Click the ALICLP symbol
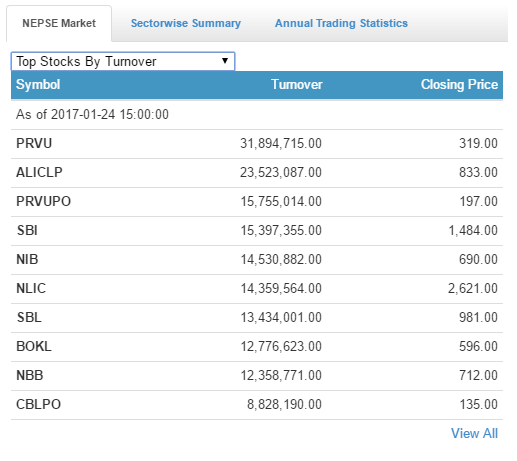The image size is (517, 461). [x=39, y=172]
